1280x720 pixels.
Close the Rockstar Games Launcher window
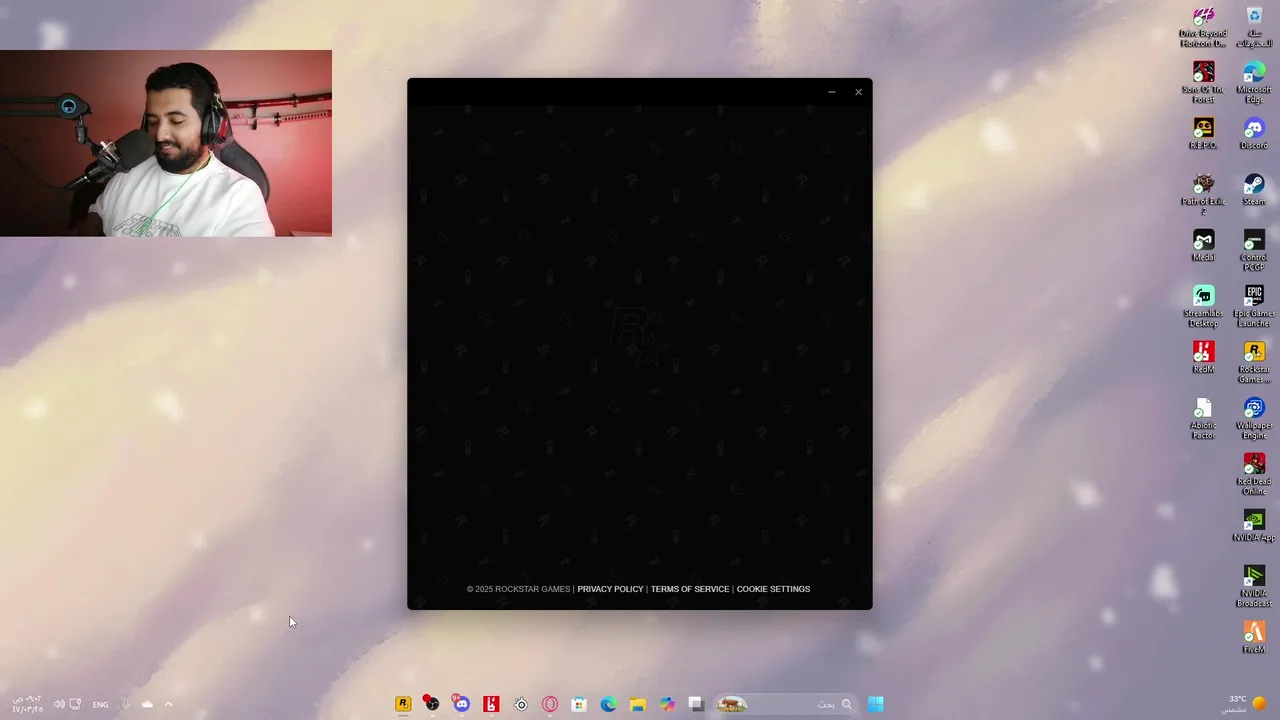tap(858, 92)
